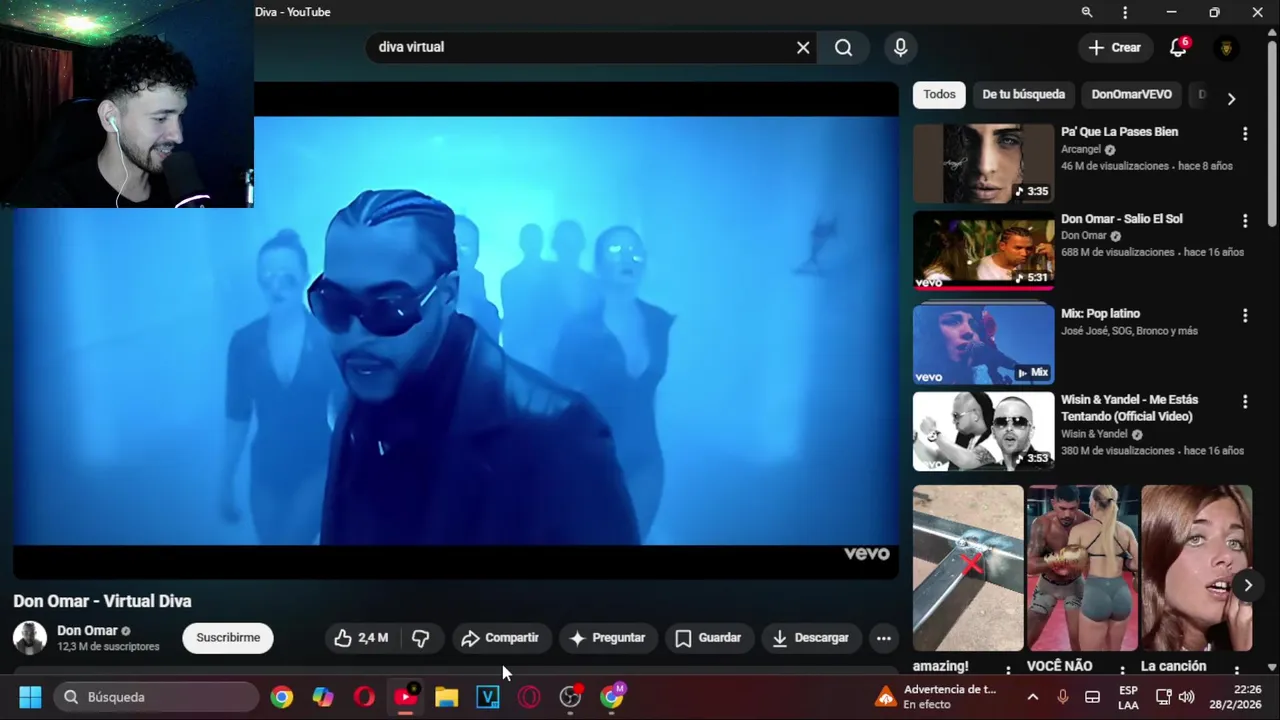
Task: Open options for 'Pa' Que La Pases Bien'
Action: pos(1245,133)
